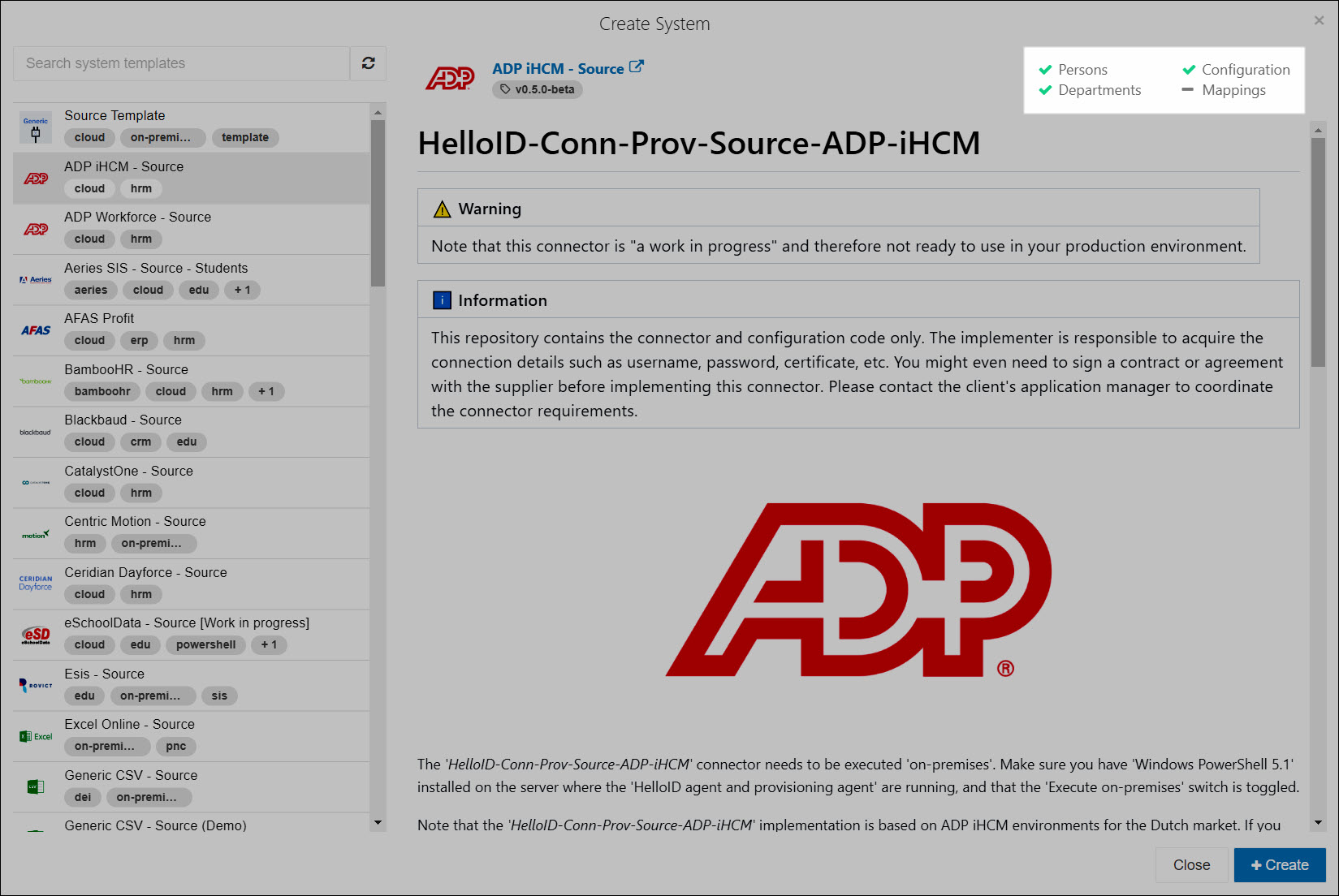The width and height of the screenshot is (1339, 896).
Task: Expand +1 tags on eSchoolData row
Action: (269, 644)
